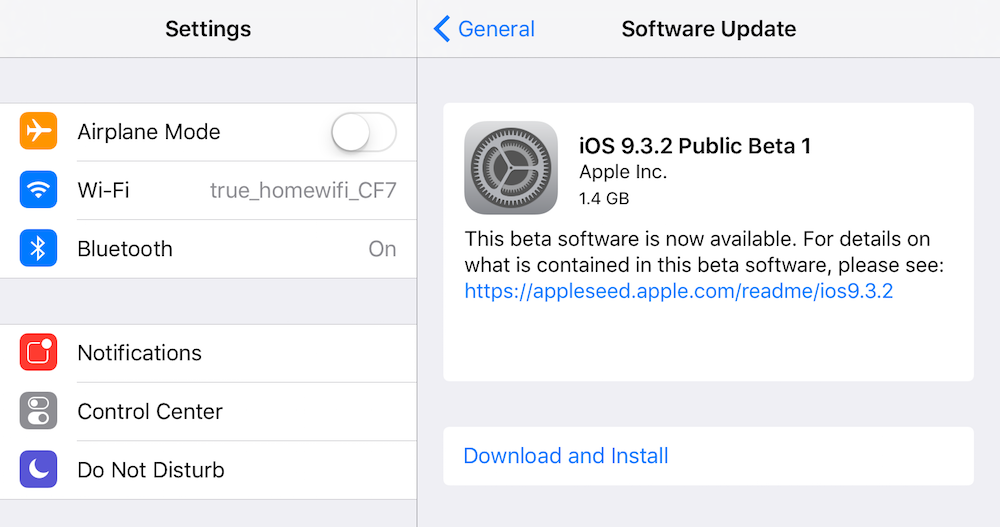
Task: Tap Download and Install
Action: pos(566,456)
